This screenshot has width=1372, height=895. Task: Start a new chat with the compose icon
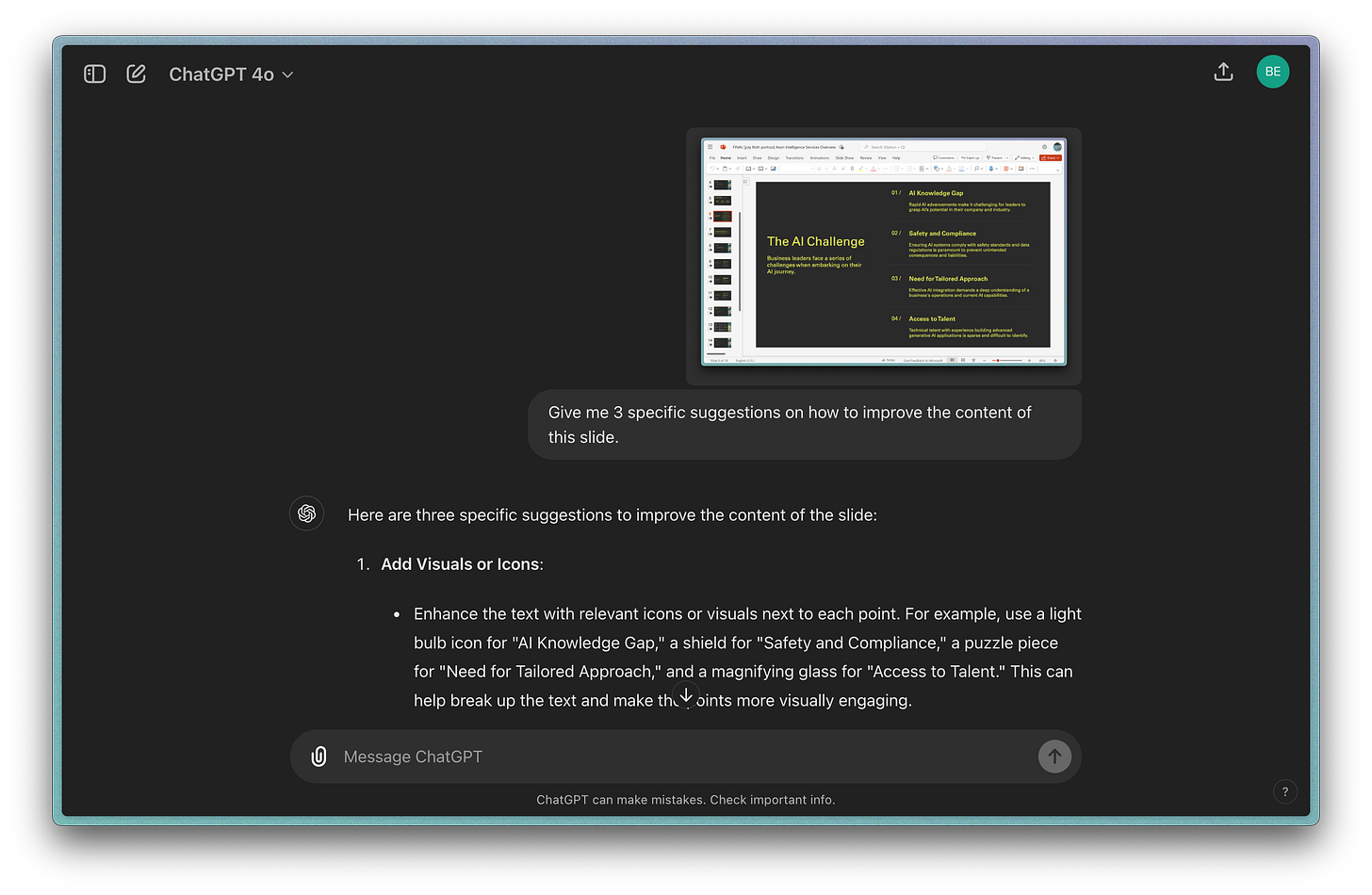[x=137, y=73]
